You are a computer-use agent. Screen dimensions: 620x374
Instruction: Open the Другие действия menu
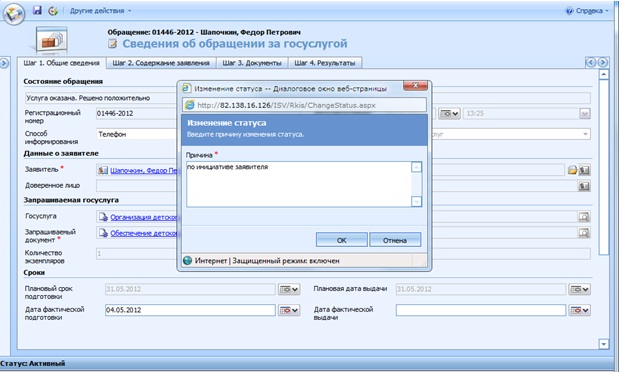point(100,11)
